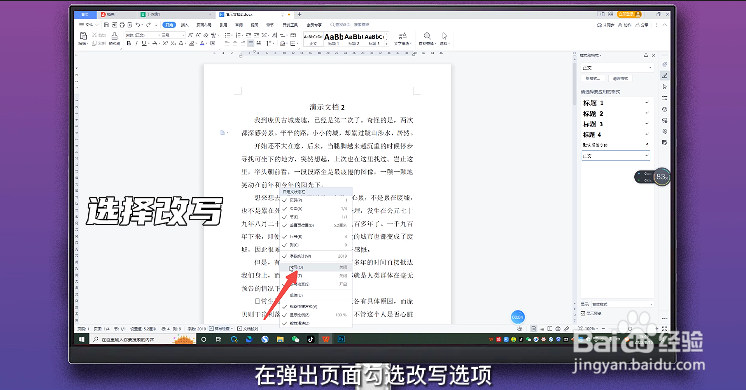
Task: Open the File menu dropdown
Action: pyautogui.click(x=88, y=25)
